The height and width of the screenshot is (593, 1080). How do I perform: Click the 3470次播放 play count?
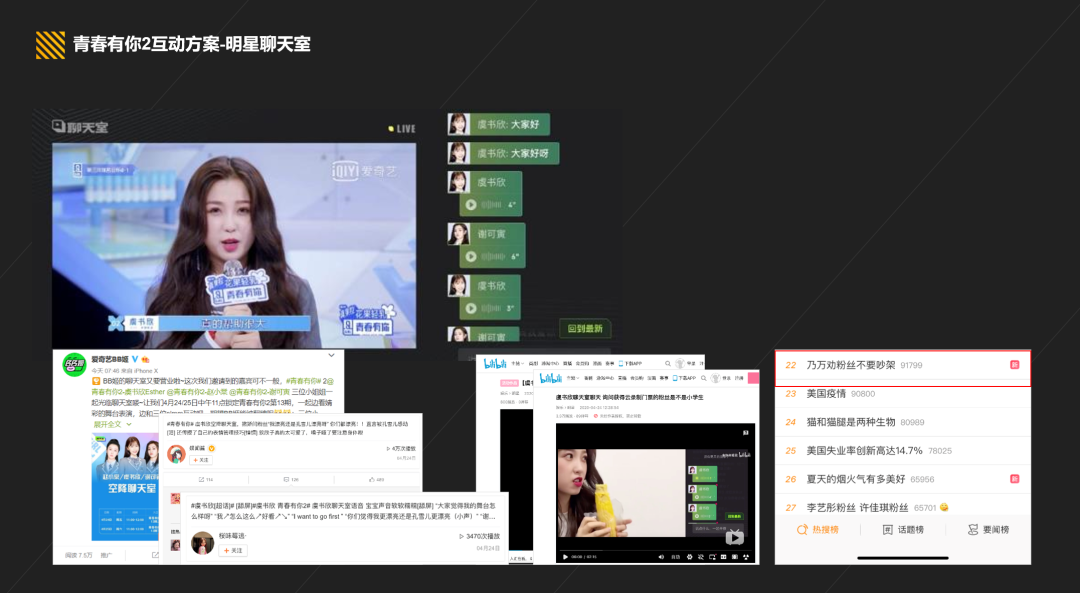tap(479, 536)
